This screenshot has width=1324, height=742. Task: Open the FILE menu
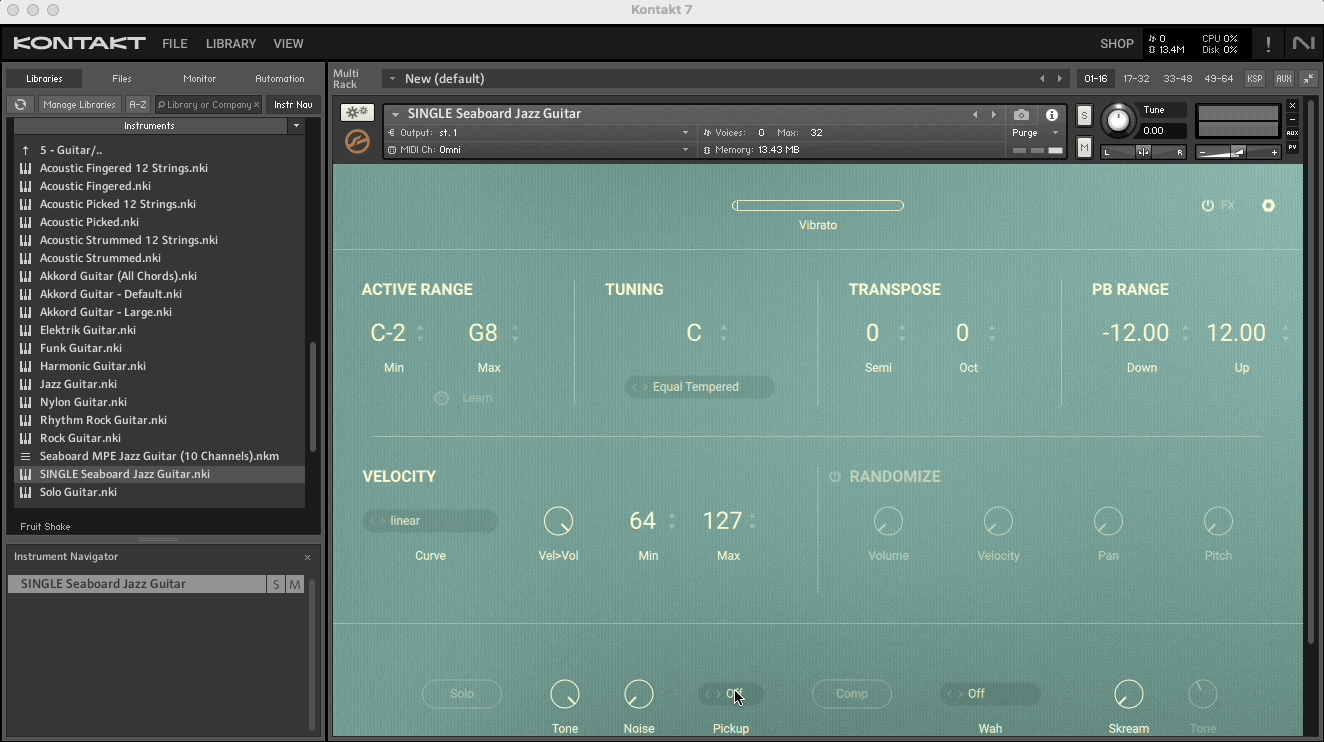175,44
